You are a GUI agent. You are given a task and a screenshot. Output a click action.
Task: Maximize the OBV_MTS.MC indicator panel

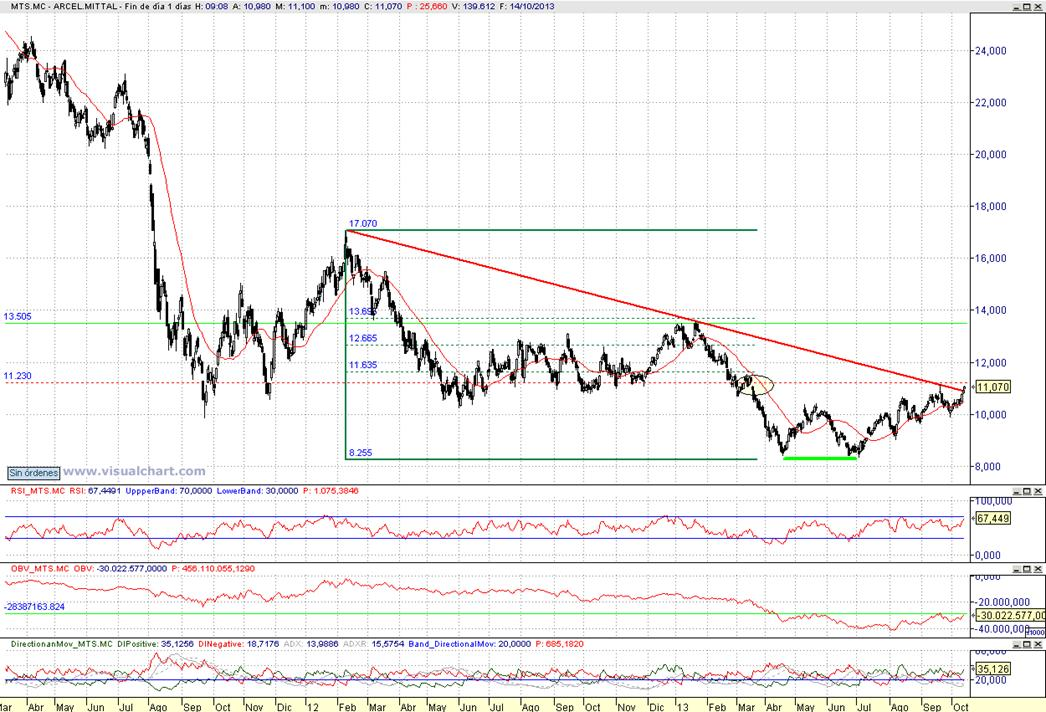point(1027,569)
